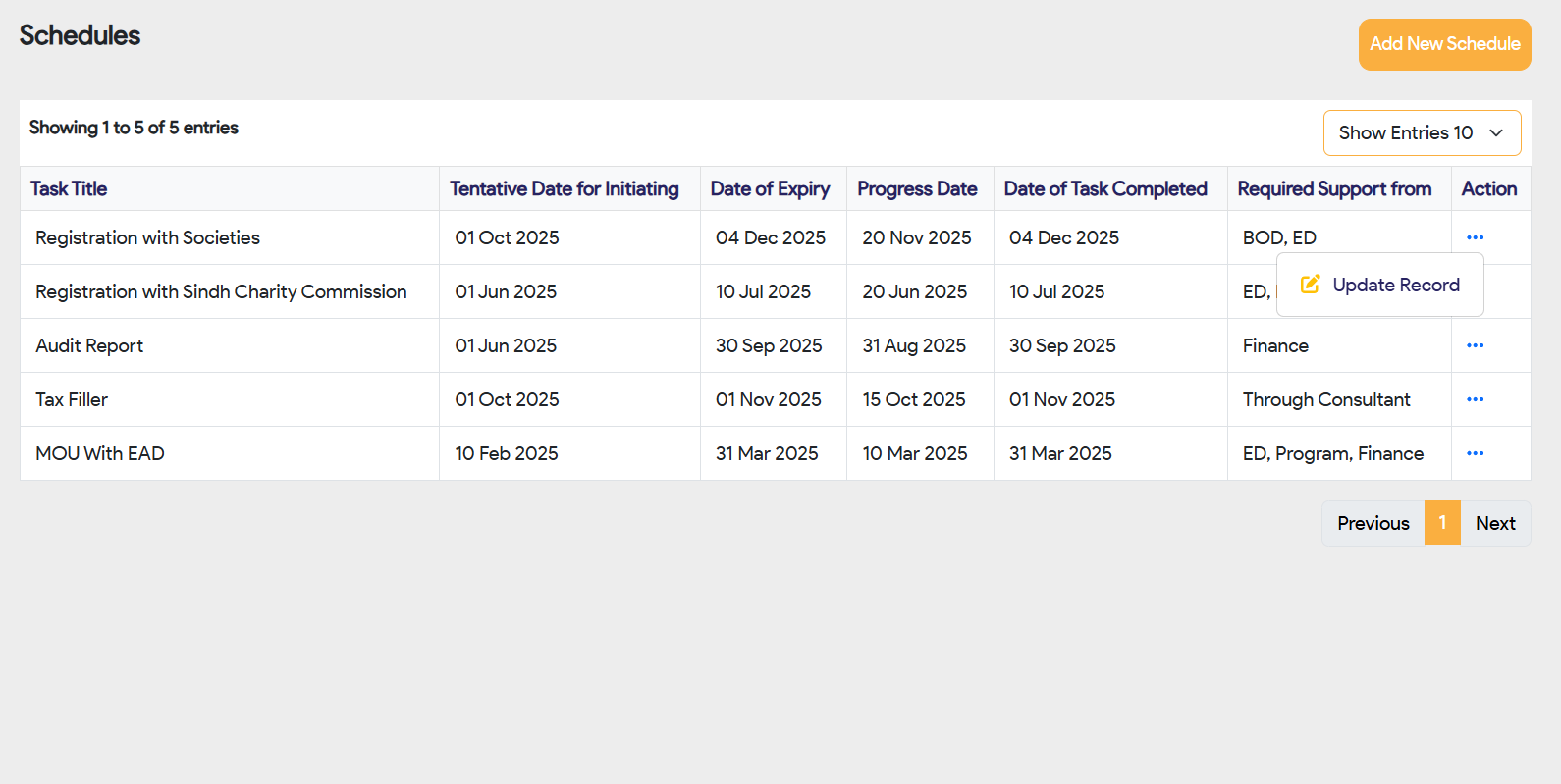Click the Progress Date column header
Image resolution: width=1561 pixels, height=784 pixels.
[x=917, y=188]
